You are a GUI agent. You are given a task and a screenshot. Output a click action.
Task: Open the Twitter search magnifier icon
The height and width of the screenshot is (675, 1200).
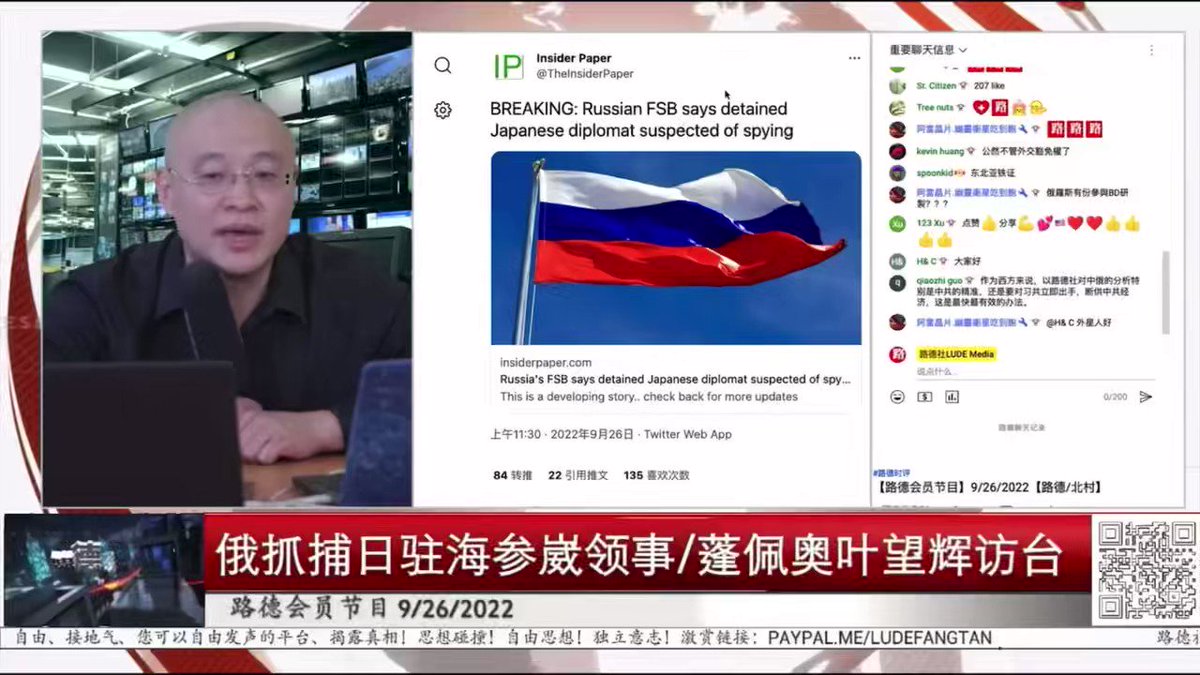point(442,66)
